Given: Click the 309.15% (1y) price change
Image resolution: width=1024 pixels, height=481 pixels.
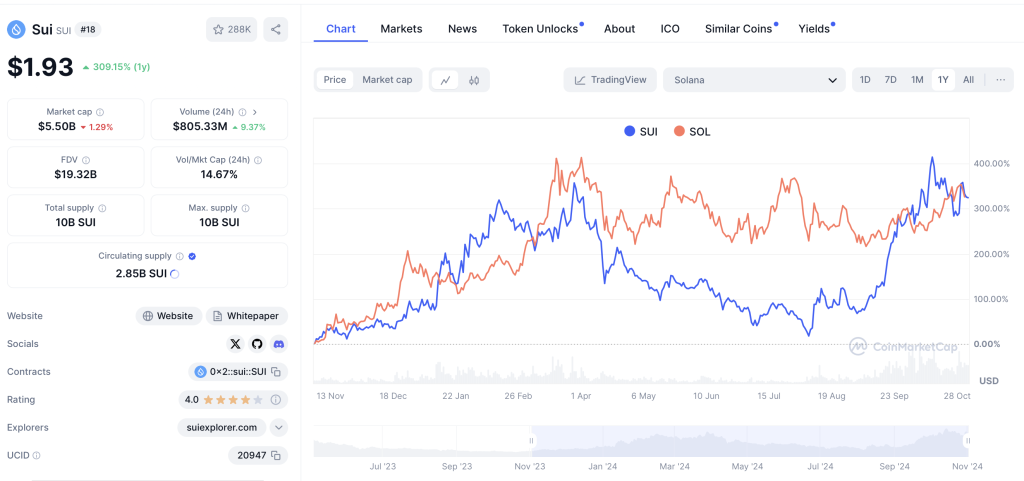Looking at the screenshot, I should (117, 67).
